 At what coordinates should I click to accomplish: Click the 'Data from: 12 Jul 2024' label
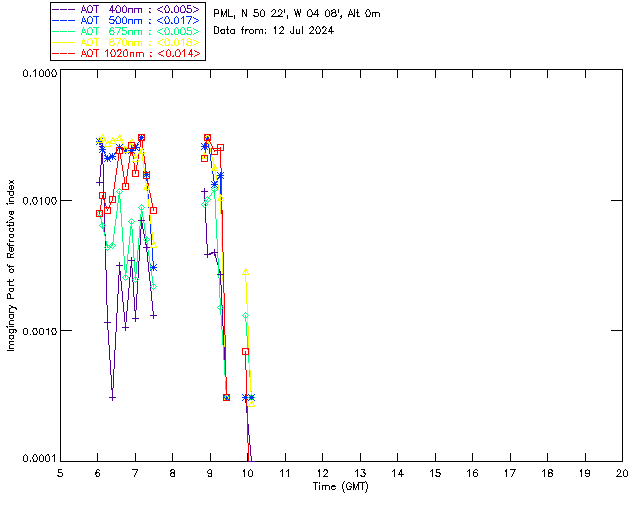273,31
